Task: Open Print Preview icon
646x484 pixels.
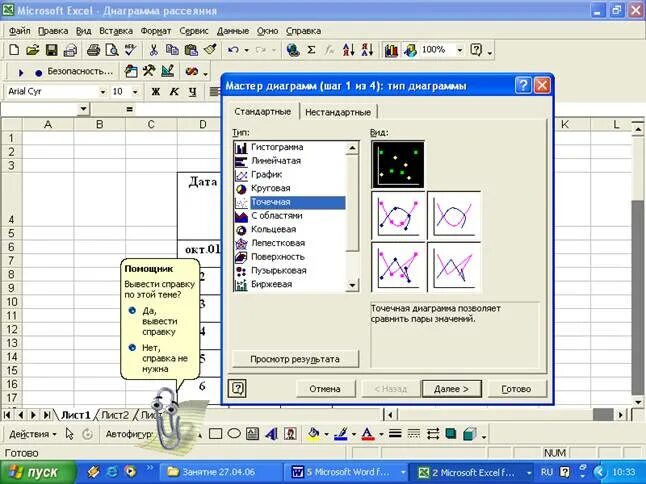Action: (112, 50)
